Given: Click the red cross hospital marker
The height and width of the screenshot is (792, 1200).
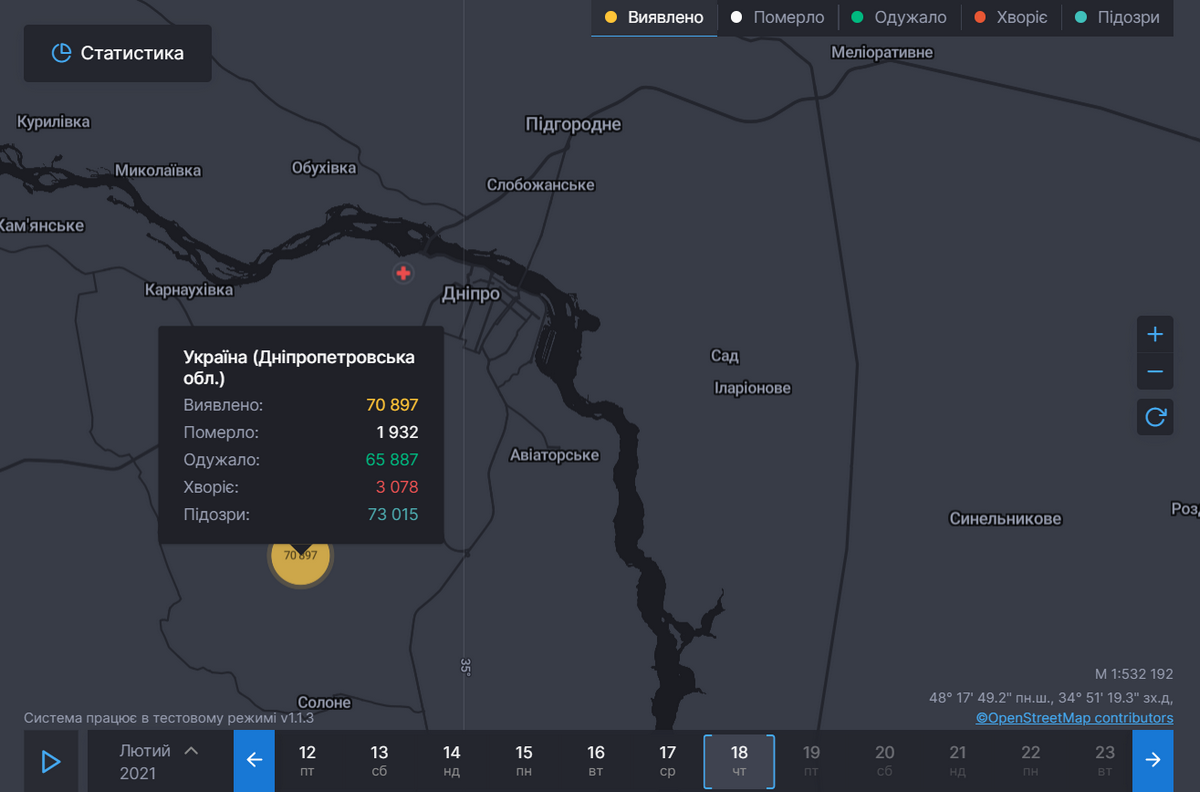Looking at the screenshot, I should pyautogui.click(x=403, y=273).
